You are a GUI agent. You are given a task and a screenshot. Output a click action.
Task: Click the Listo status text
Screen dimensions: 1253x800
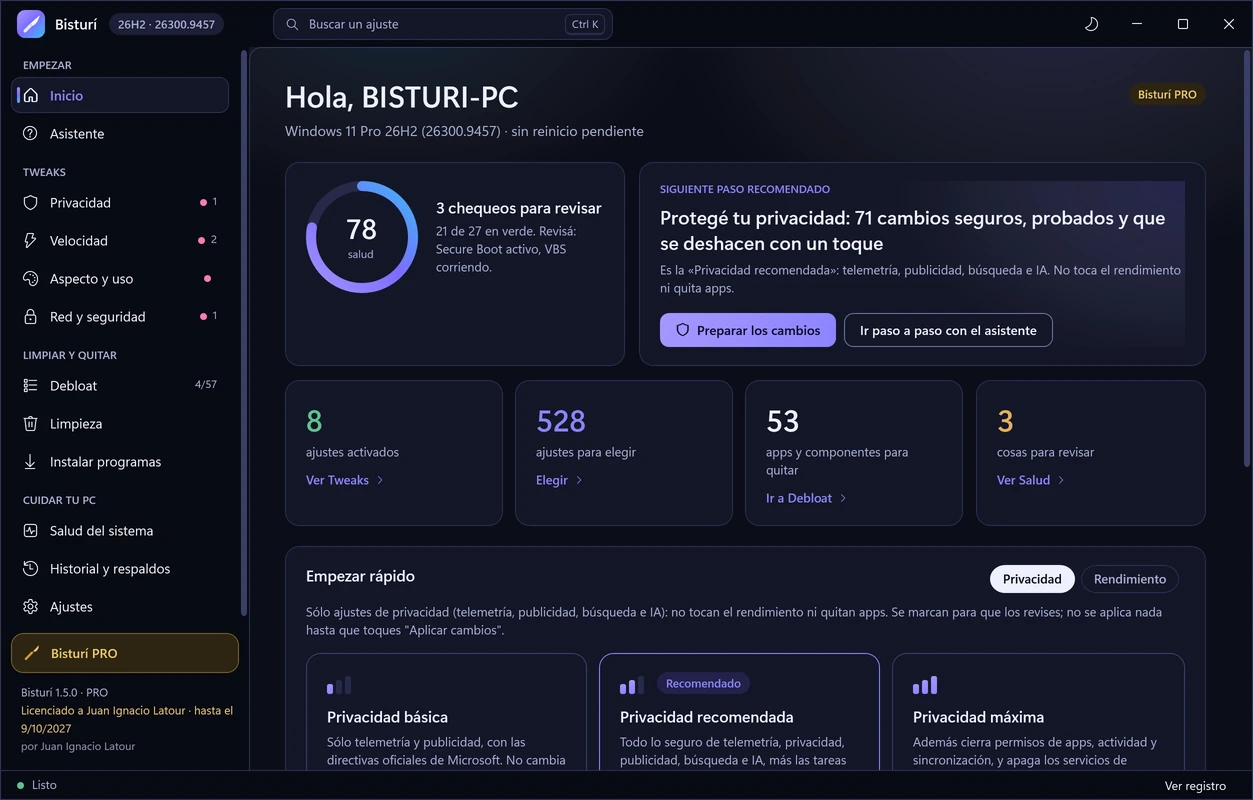point(44,785)
